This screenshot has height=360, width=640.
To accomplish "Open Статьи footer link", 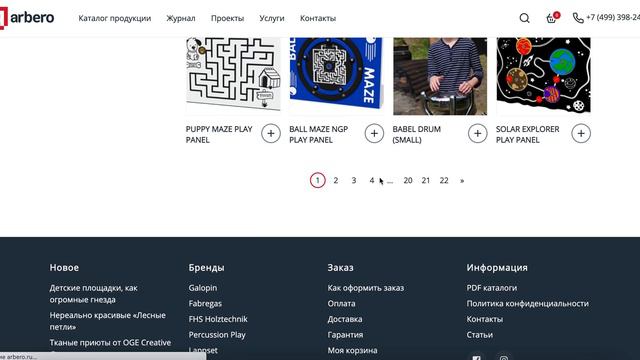I will 480,335.
